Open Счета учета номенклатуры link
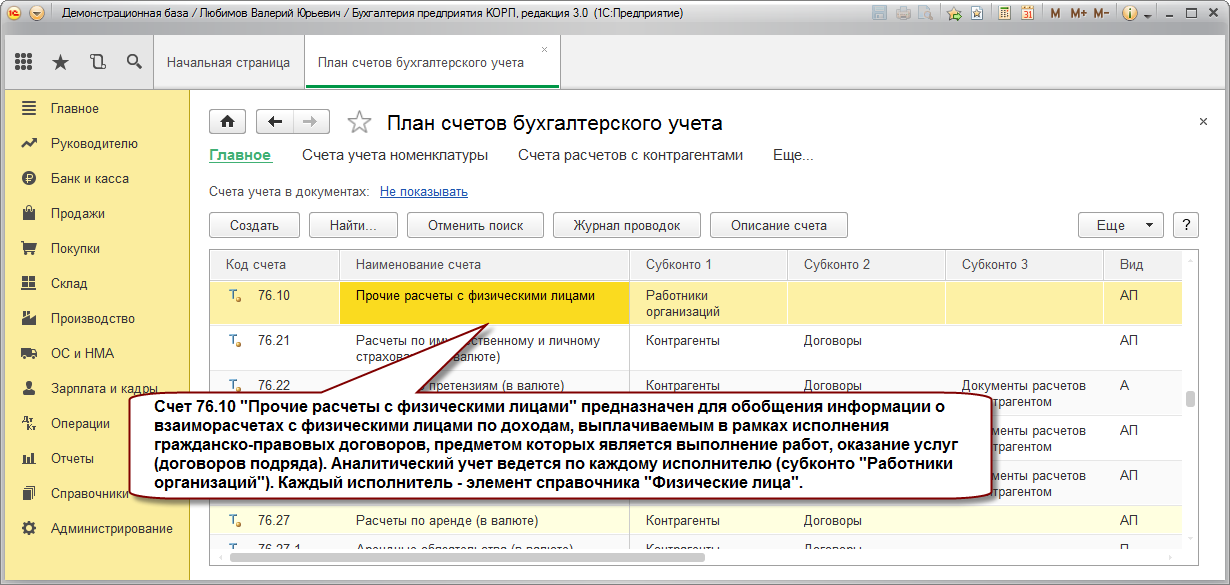This screenshot has width=1230, height=585. (395, 155)
